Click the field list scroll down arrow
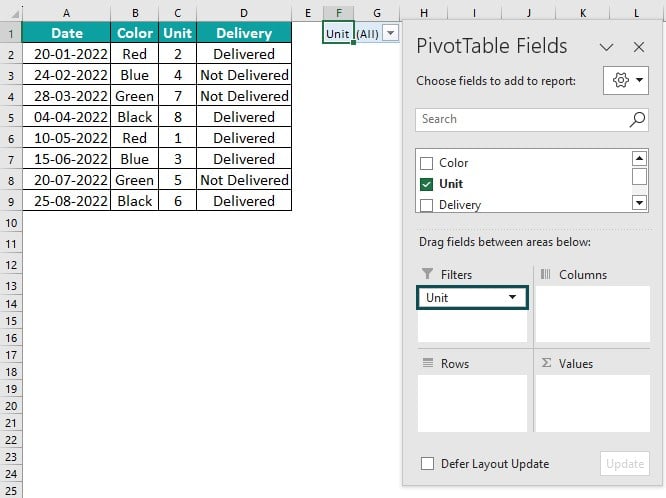The width and height of the screenshot is (666, 498). pyautogui.click(x=639, y=203)
